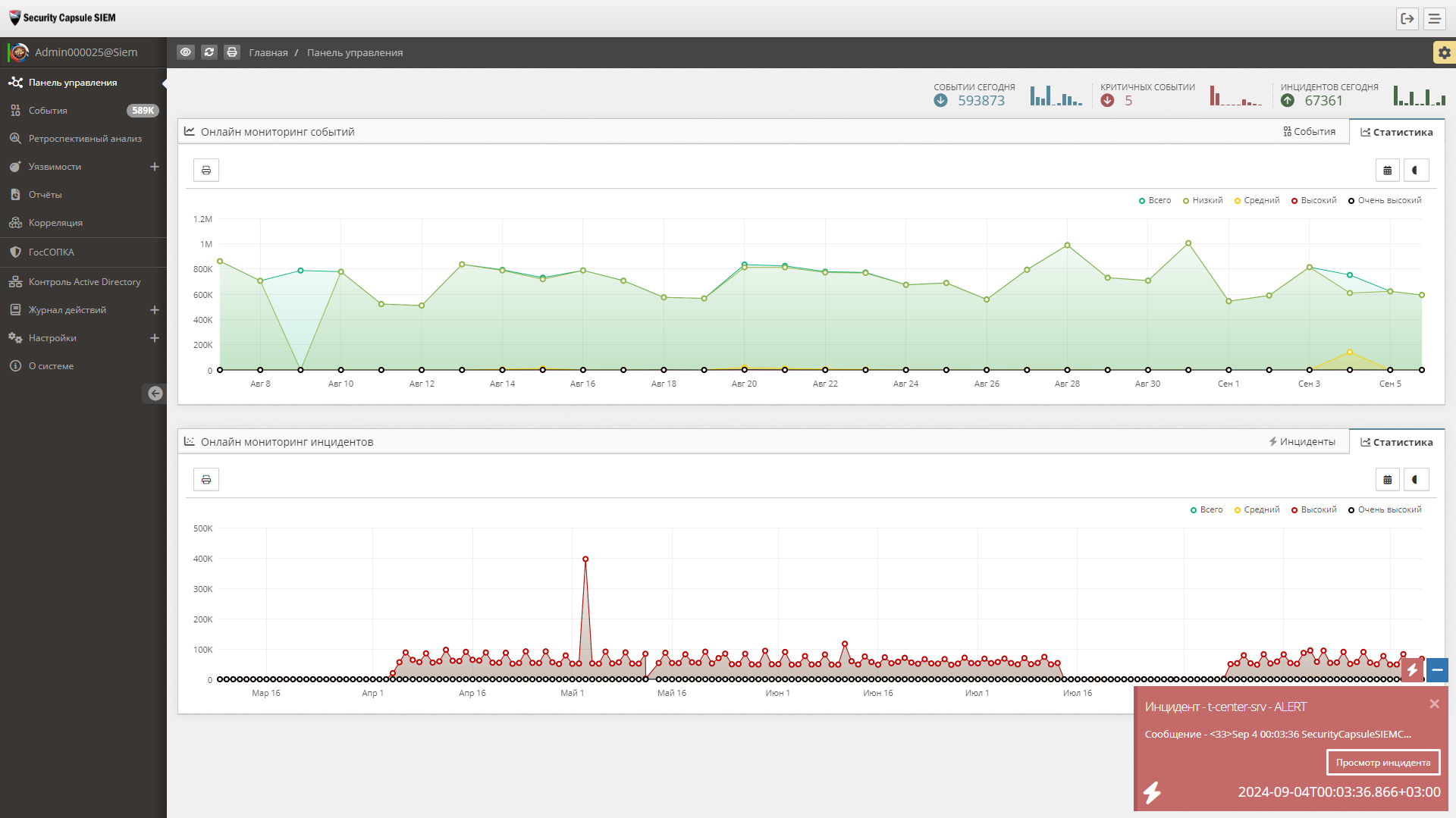Expand the Настройки sidebar submenu

click(155, 338)
